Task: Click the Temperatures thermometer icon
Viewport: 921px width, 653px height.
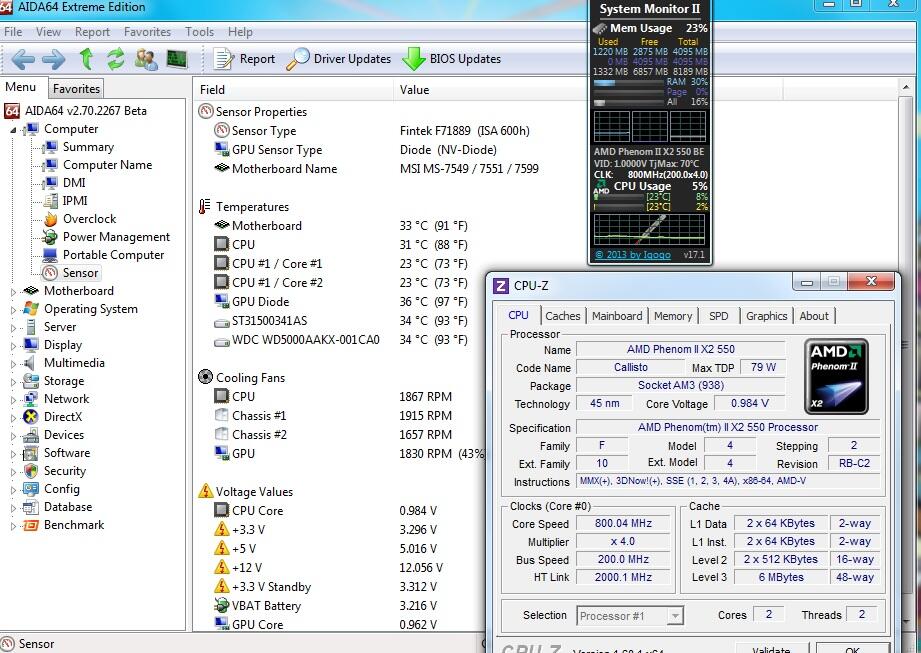Action: click(x=204, y=207)
